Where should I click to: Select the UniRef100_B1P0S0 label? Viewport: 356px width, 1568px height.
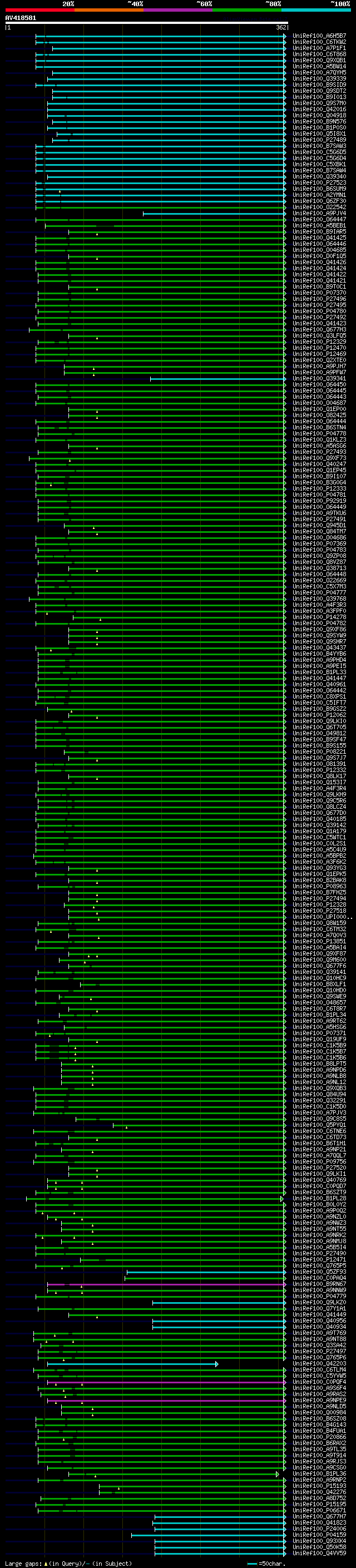click(319, 127)
